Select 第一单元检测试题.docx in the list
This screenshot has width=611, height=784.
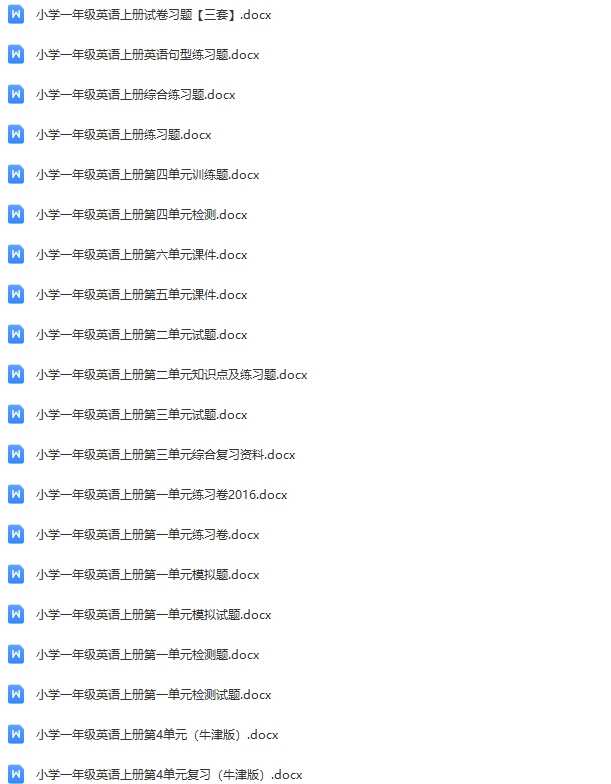point(154,694)
